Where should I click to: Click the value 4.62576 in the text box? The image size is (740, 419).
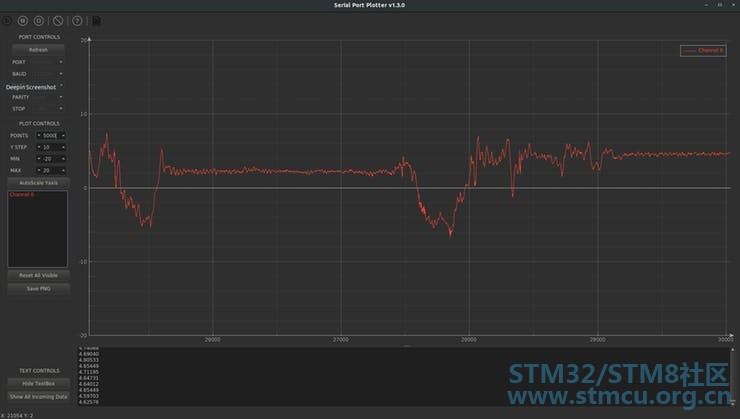[89, 402]
